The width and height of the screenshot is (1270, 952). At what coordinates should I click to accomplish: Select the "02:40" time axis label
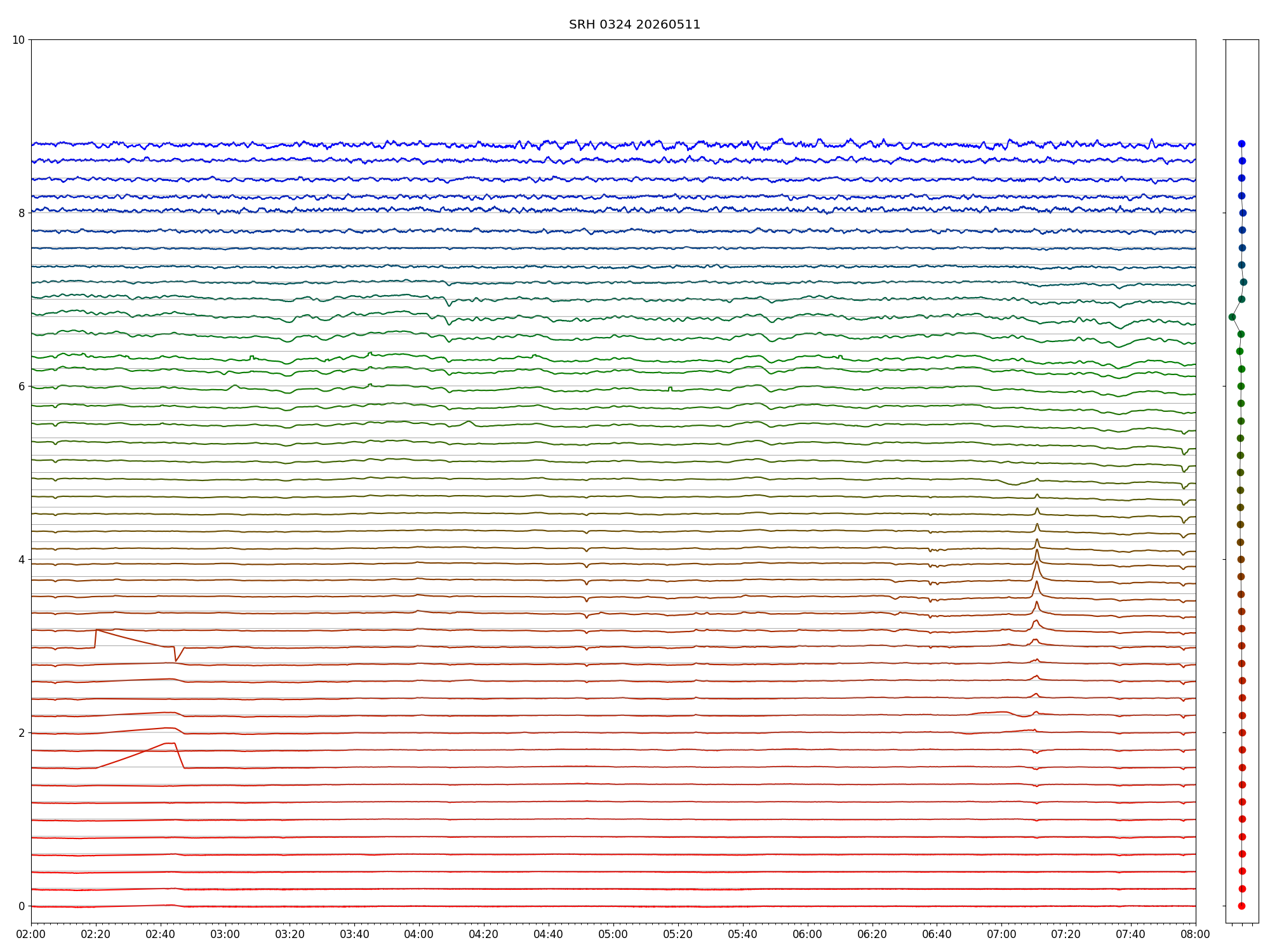(x=161, y=935)
